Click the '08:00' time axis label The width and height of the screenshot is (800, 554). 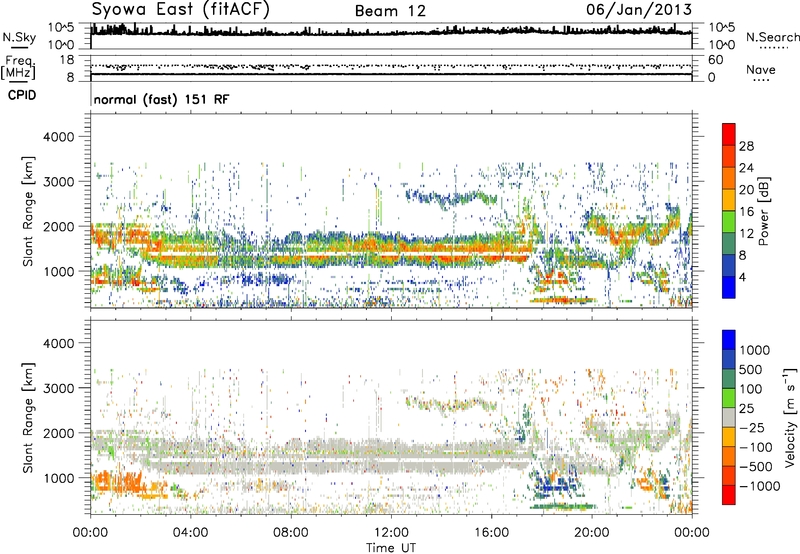coord(291,533)
